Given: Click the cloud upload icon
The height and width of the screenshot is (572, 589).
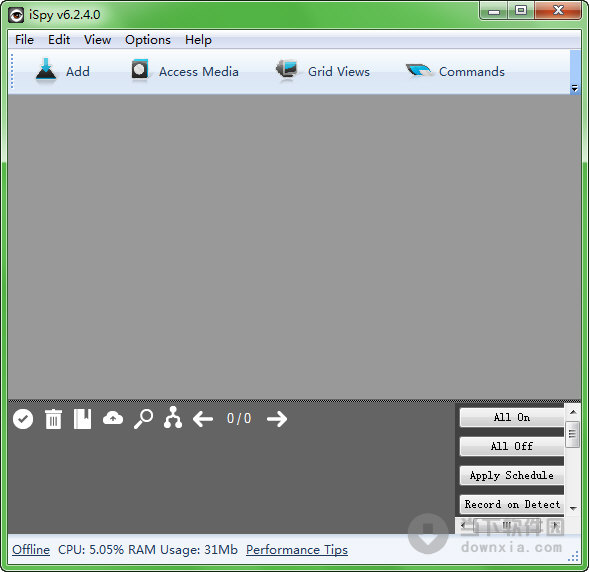Looking at the screenshot, I should point(113,418).
